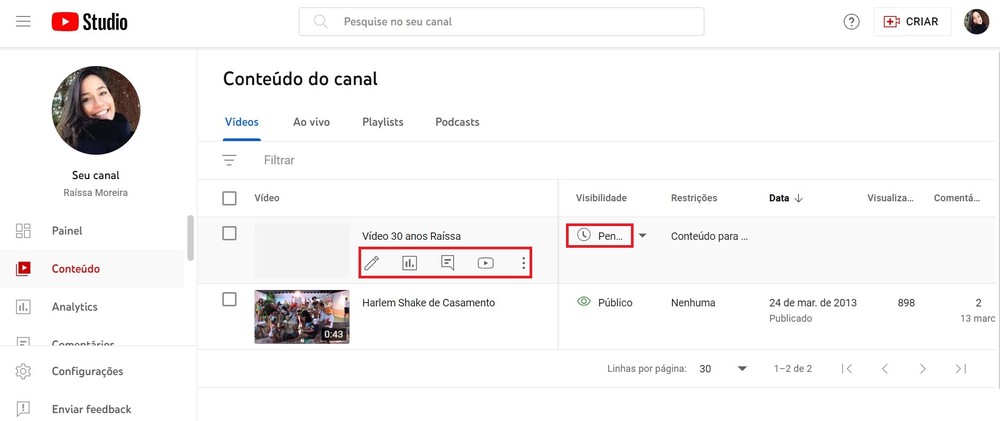Click the 24 de mar. de 2013 date
The width and height of the screenshot is (1000, 421).
point(813,303)
